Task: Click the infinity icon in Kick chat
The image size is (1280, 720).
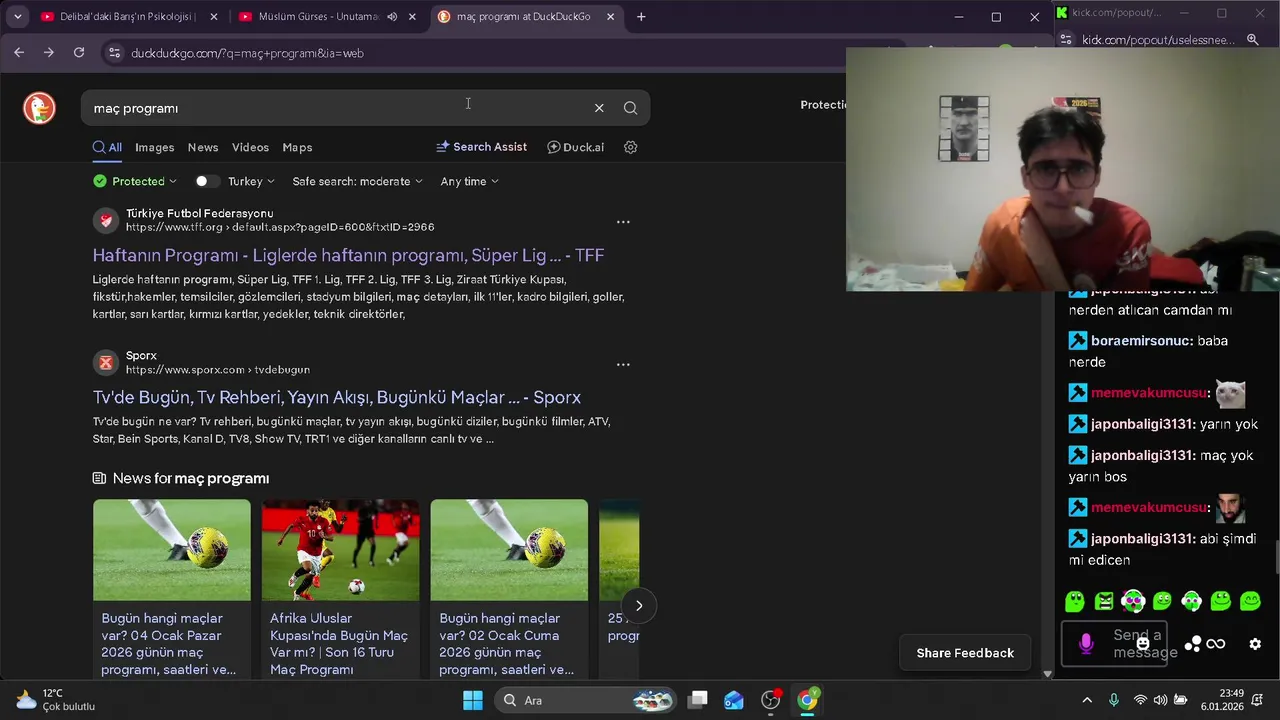Action: pyautogui.click(x=1216, y=644)
